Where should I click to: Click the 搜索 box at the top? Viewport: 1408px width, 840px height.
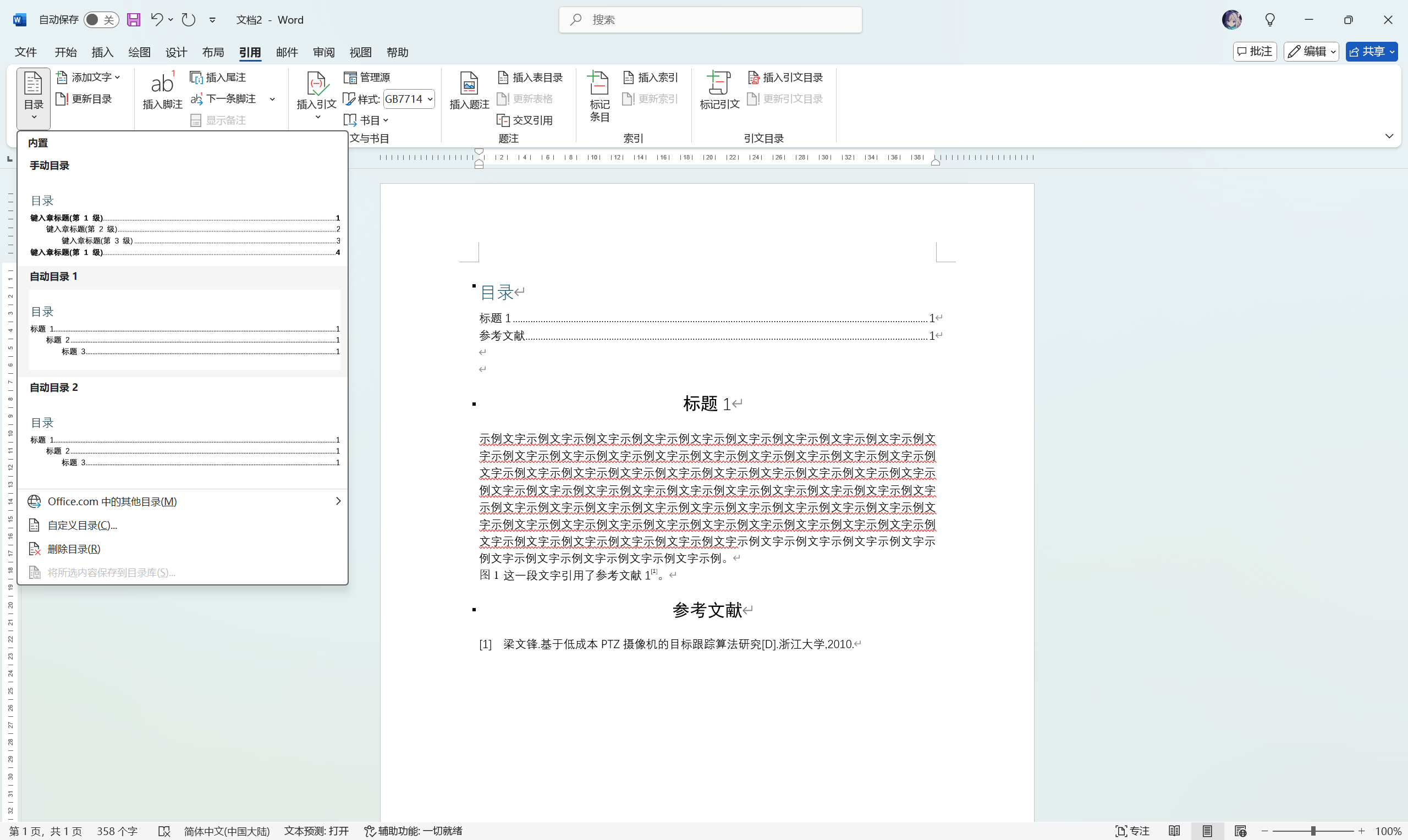710,19
